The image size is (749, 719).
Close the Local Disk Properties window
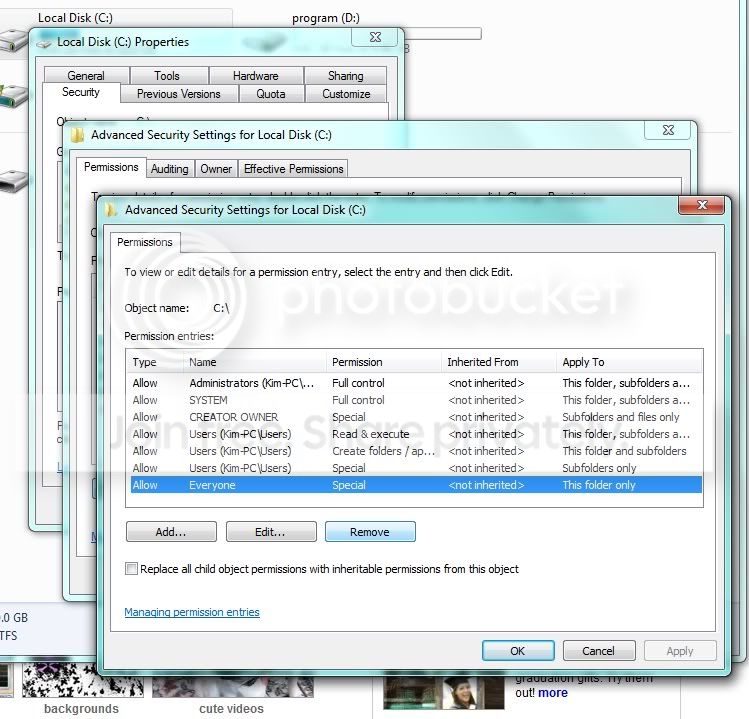coord(375,37)
